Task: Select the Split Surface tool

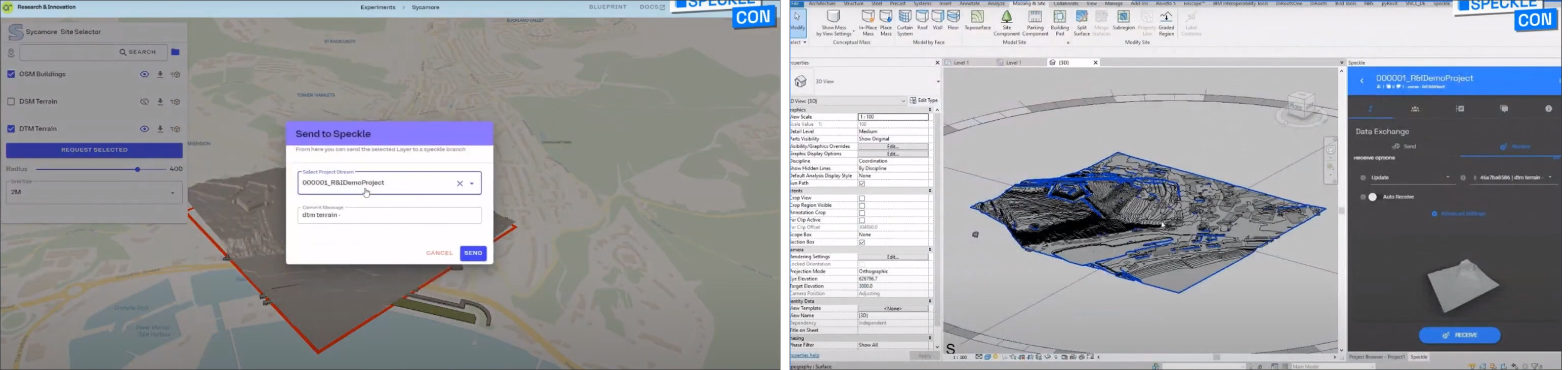Action: (1082, 23)
